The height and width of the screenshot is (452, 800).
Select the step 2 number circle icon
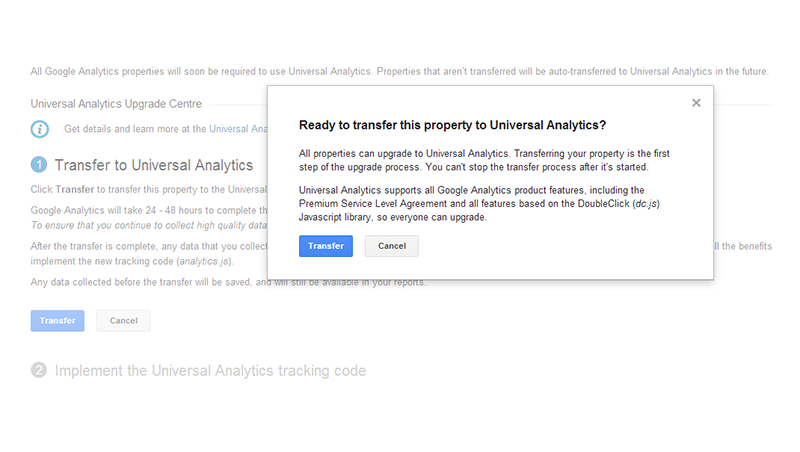tap(39, 371)
